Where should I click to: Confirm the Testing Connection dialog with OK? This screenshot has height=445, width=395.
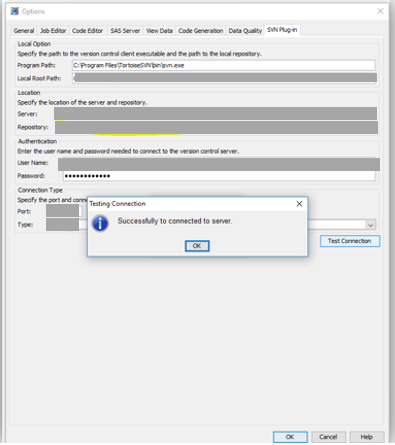197,246
